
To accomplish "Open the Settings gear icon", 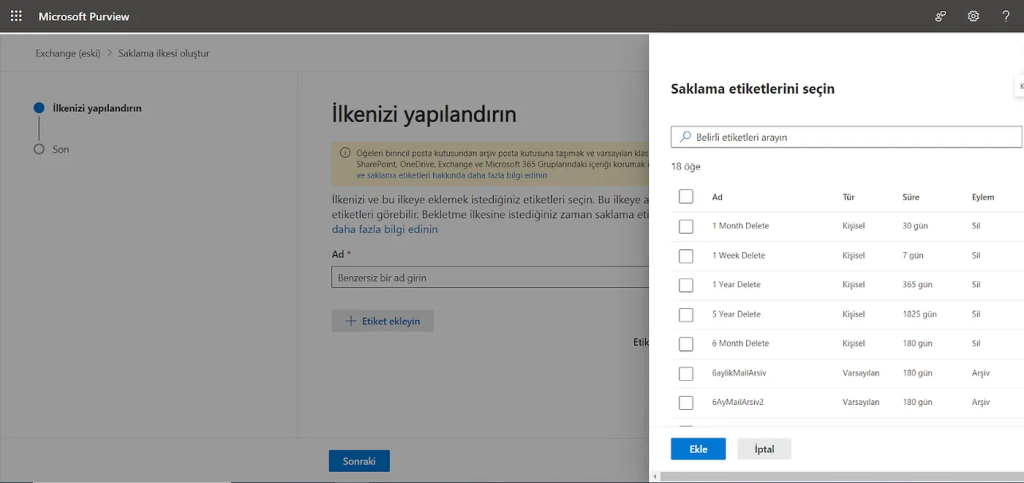I will (973, 17).
